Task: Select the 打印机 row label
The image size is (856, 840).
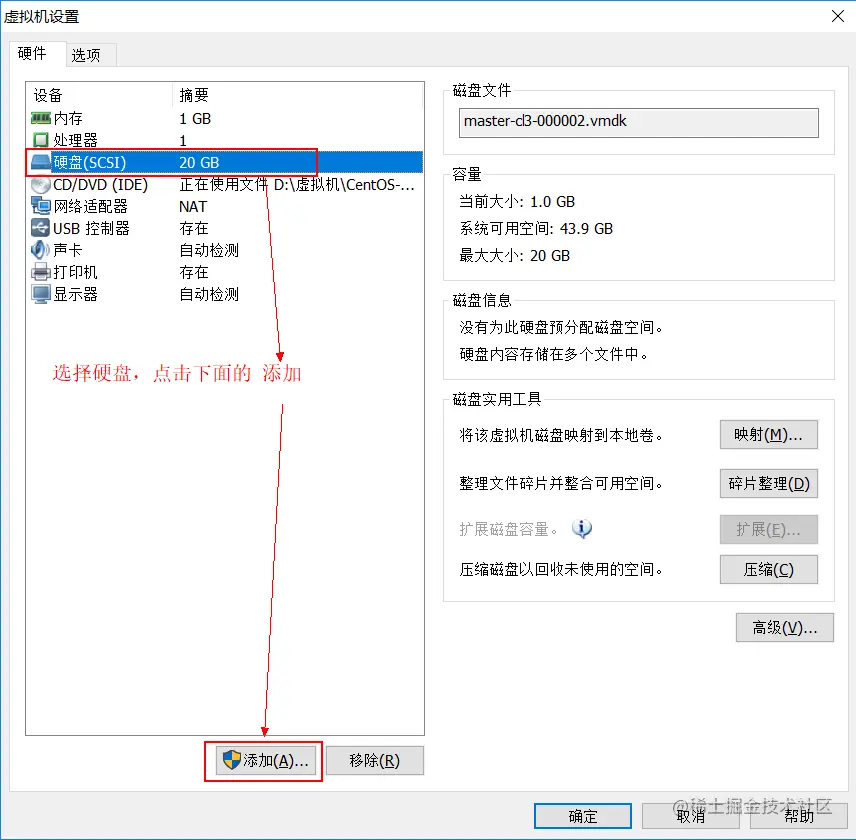Action: tap(75, 272)
